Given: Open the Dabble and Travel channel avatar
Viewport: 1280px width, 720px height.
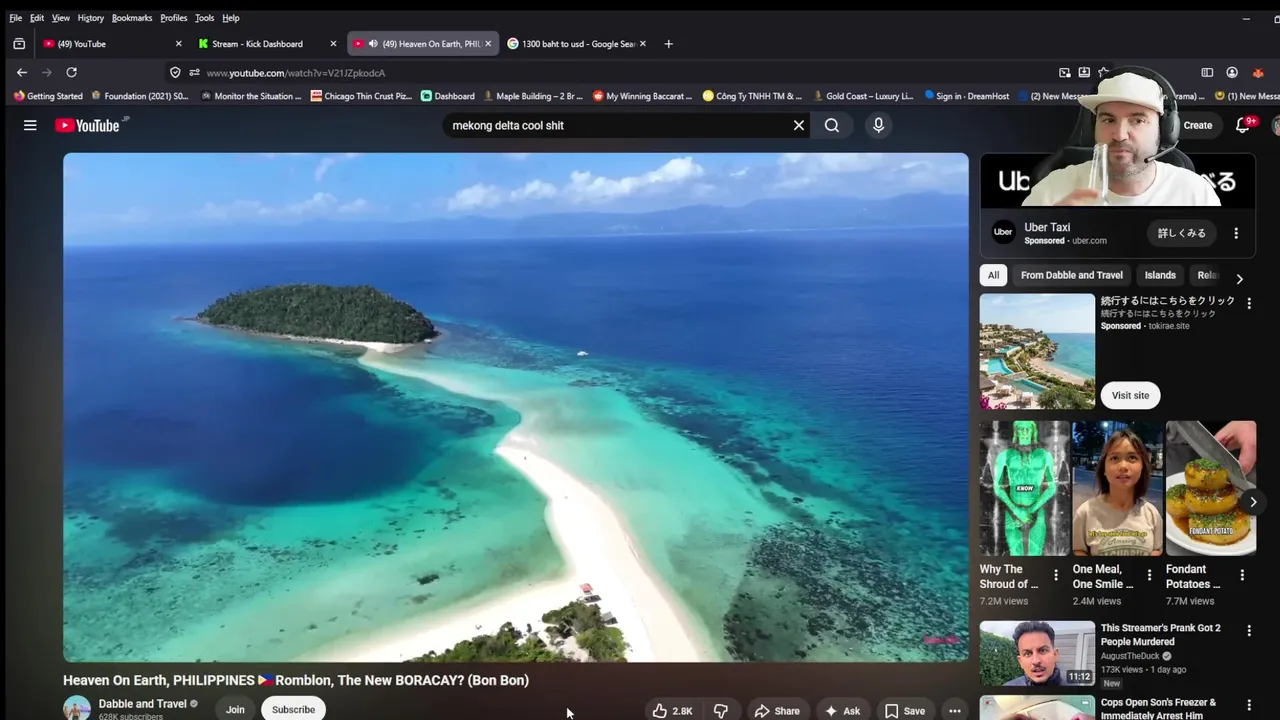Looking at the screenshot, I should 77,708.
